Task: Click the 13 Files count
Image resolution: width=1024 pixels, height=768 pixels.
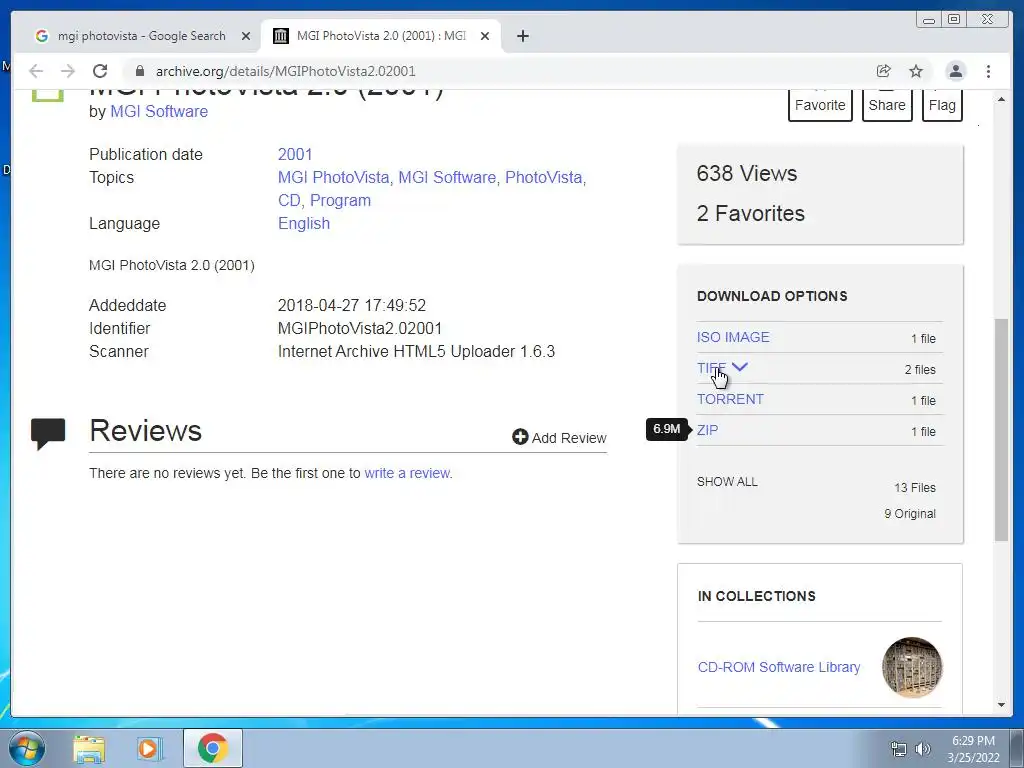Action: tap(914, 487)
